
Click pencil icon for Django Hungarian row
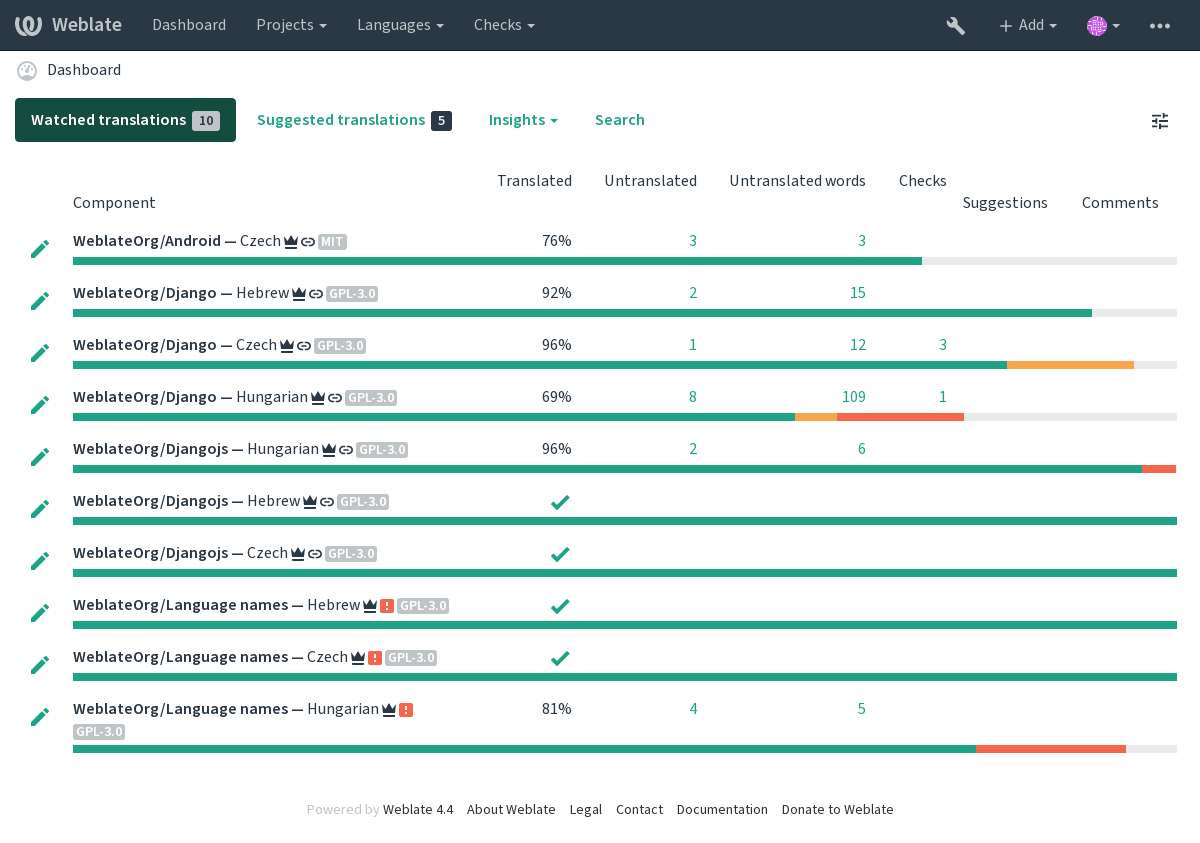pyautogui.click(x=40, y=404)
